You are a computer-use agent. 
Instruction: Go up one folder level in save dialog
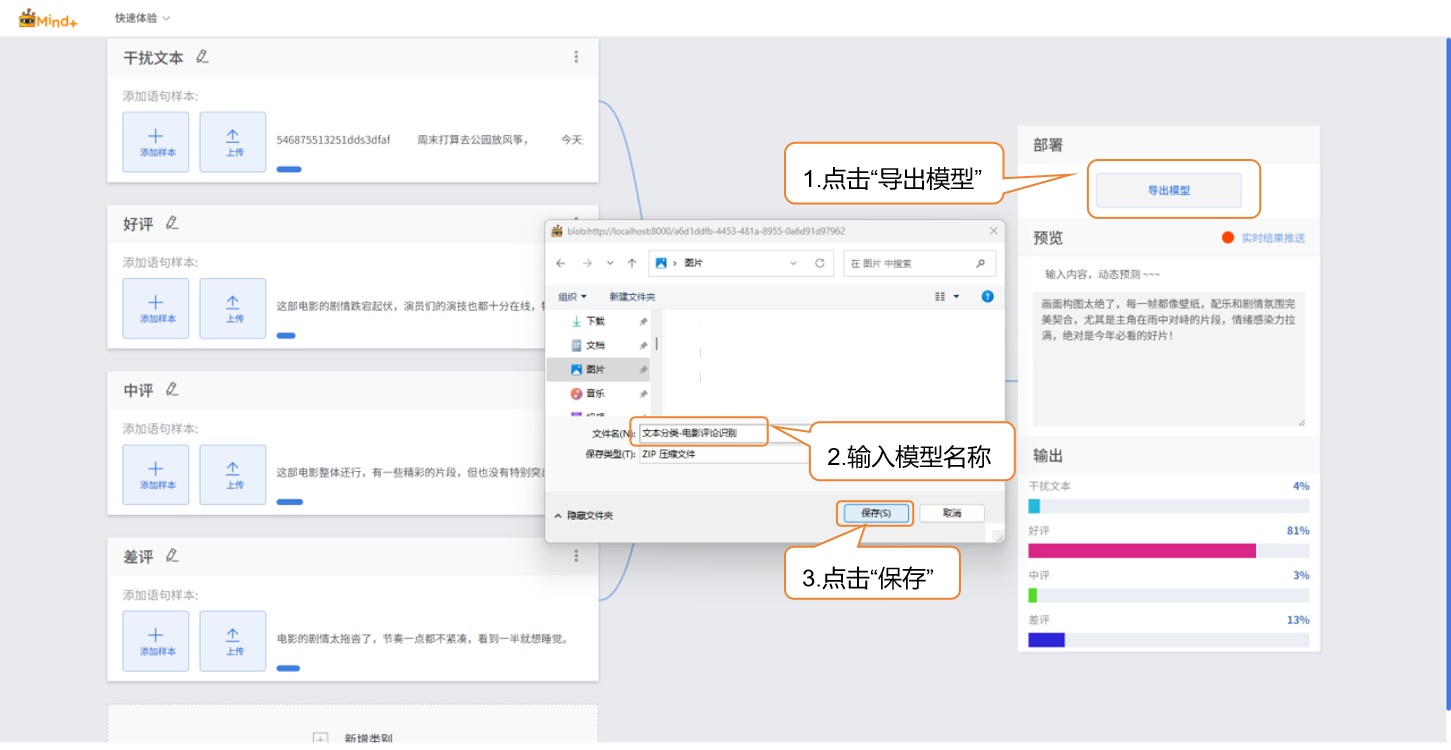point(632,263)
